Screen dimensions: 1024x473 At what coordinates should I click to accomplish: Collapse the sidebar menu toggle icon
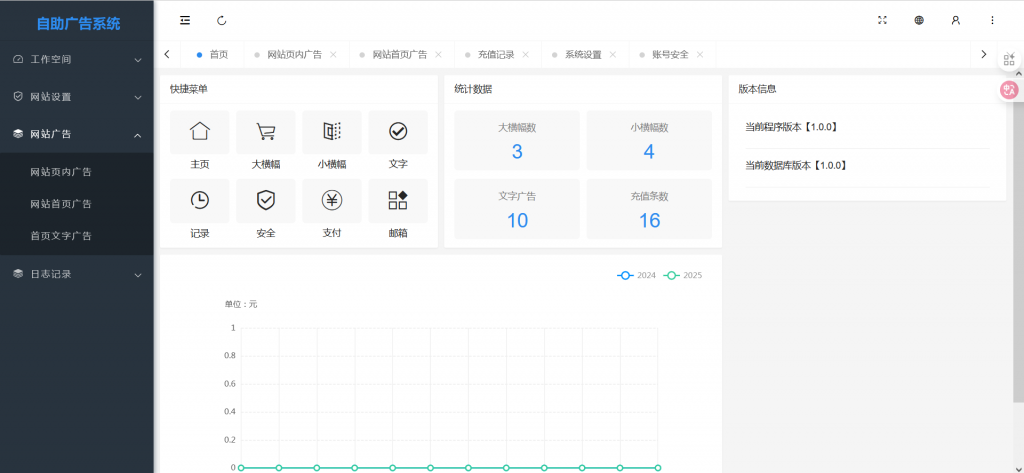click(185, 20)
